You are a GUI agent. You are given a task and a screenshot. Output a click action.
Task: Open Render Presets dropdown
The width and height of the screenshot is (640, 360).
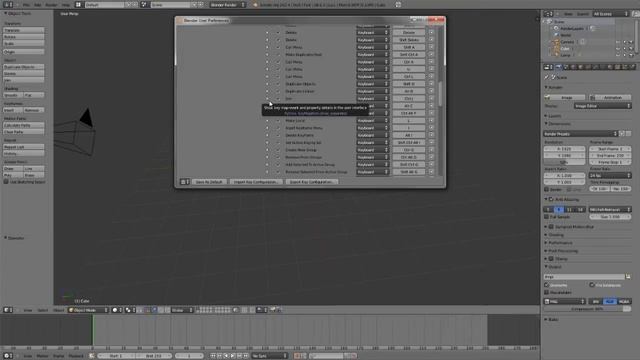(580, 133)
